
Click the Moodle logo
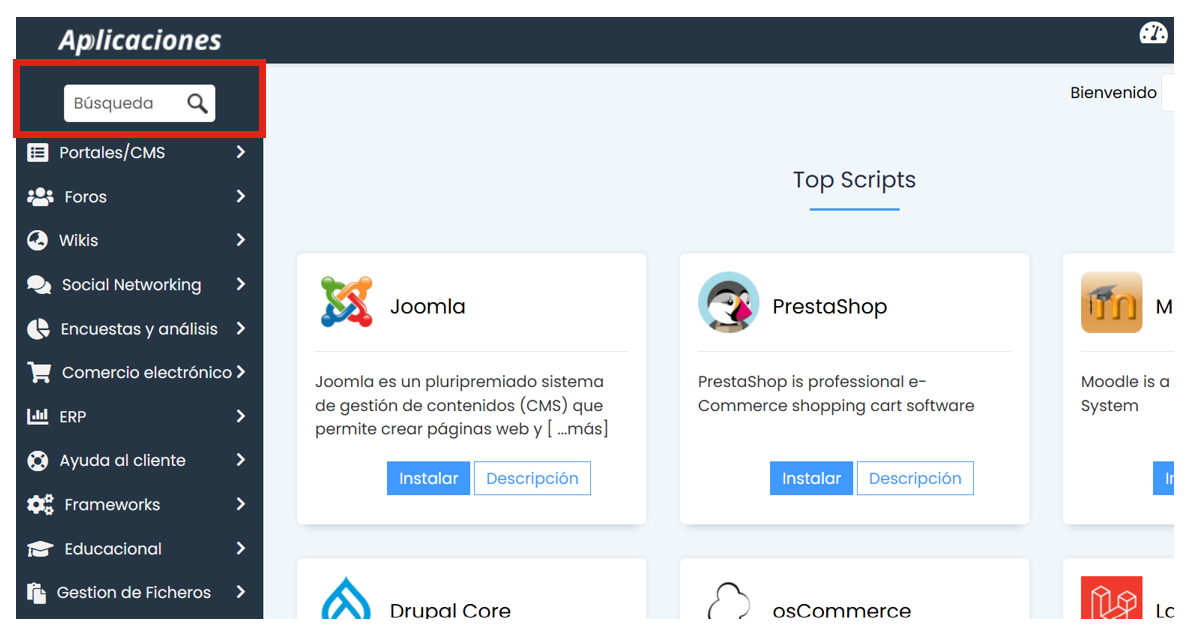(x=1112, y=302)
